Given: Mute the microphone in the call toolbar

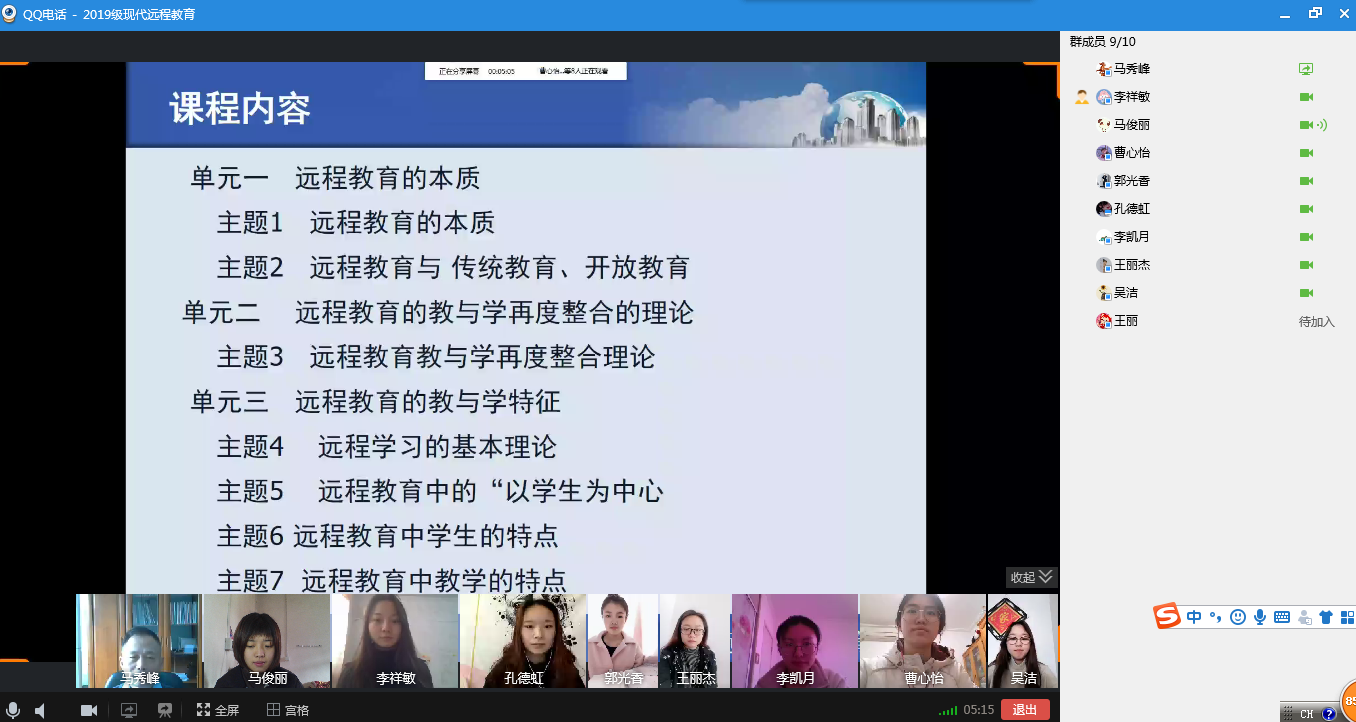Looking at the screenshot, I should pyautogui.click(x=13, y=710).
